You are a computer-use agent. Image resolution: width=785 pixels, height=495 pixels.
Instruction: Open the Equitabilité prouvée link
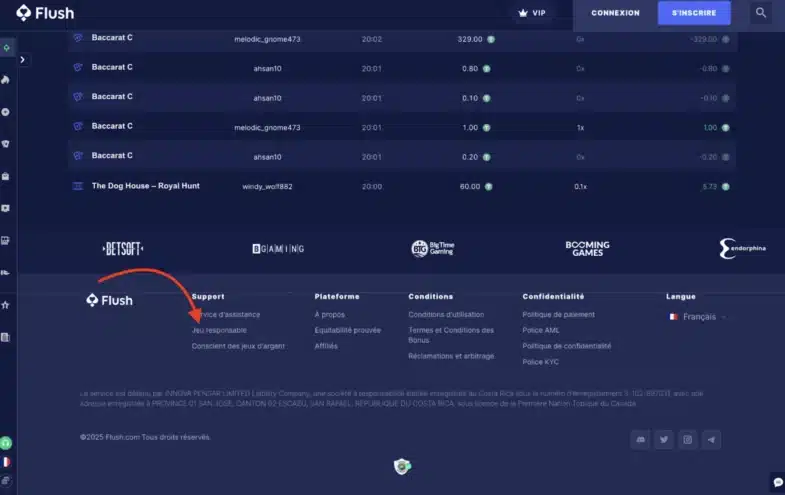(347, 330)
